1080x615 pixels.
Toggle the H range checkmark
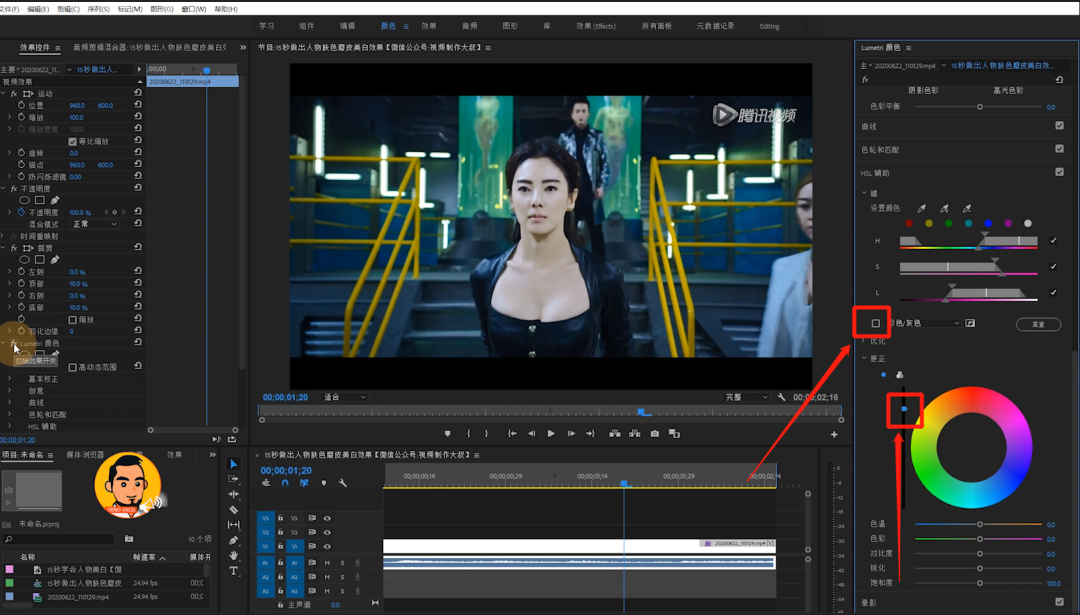(1053, 240)
